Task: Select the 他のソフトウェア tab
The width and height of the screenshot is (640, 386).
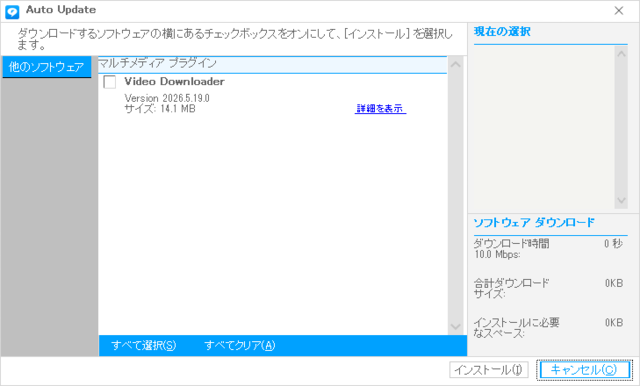Action: point(47,67)
